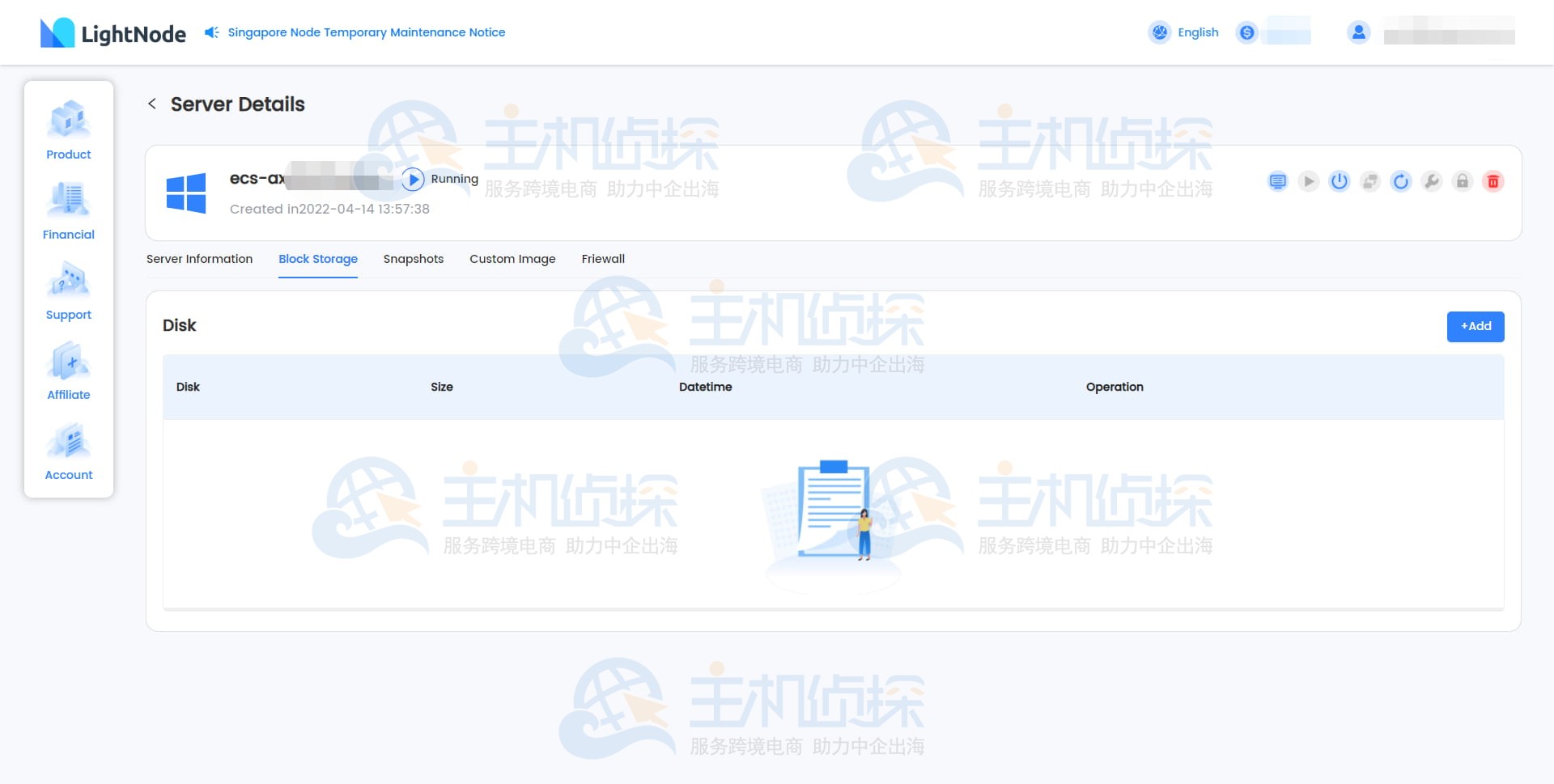Image resolution: width=1554 pixels, height=784 pixels.
Task: Click the +Add button to add a disk
Action: point(1475,326)
